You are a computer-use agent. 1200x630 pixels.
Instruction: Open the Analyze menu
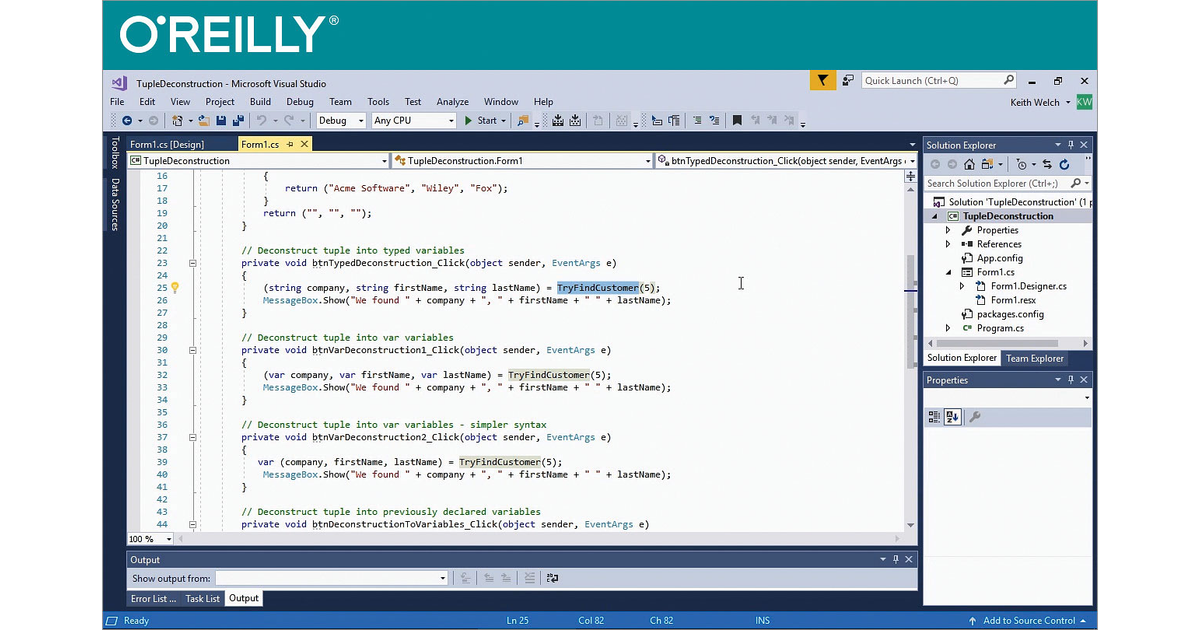pos(452,102)
